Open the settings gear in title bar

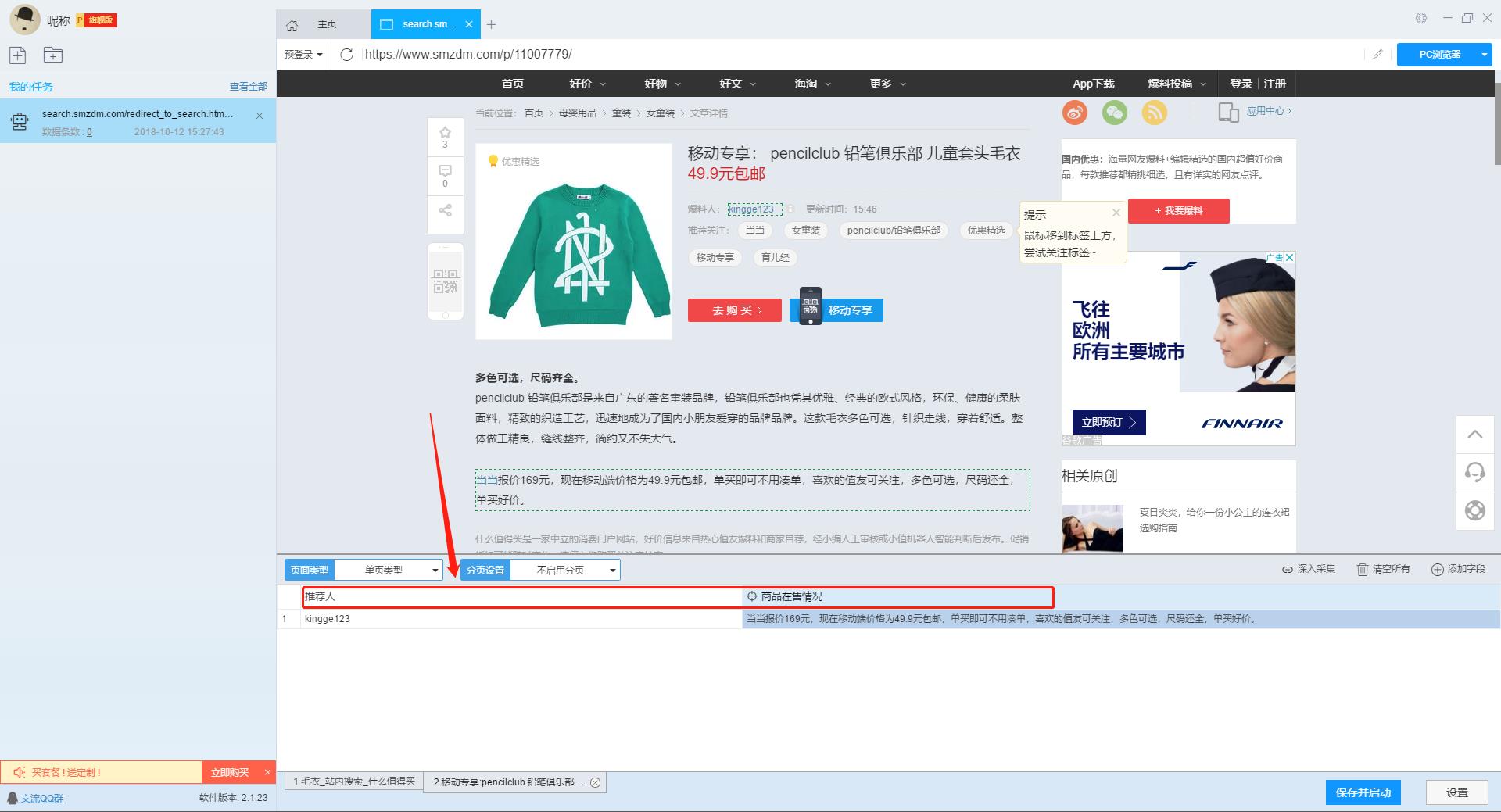click(x=1421, y=18)
